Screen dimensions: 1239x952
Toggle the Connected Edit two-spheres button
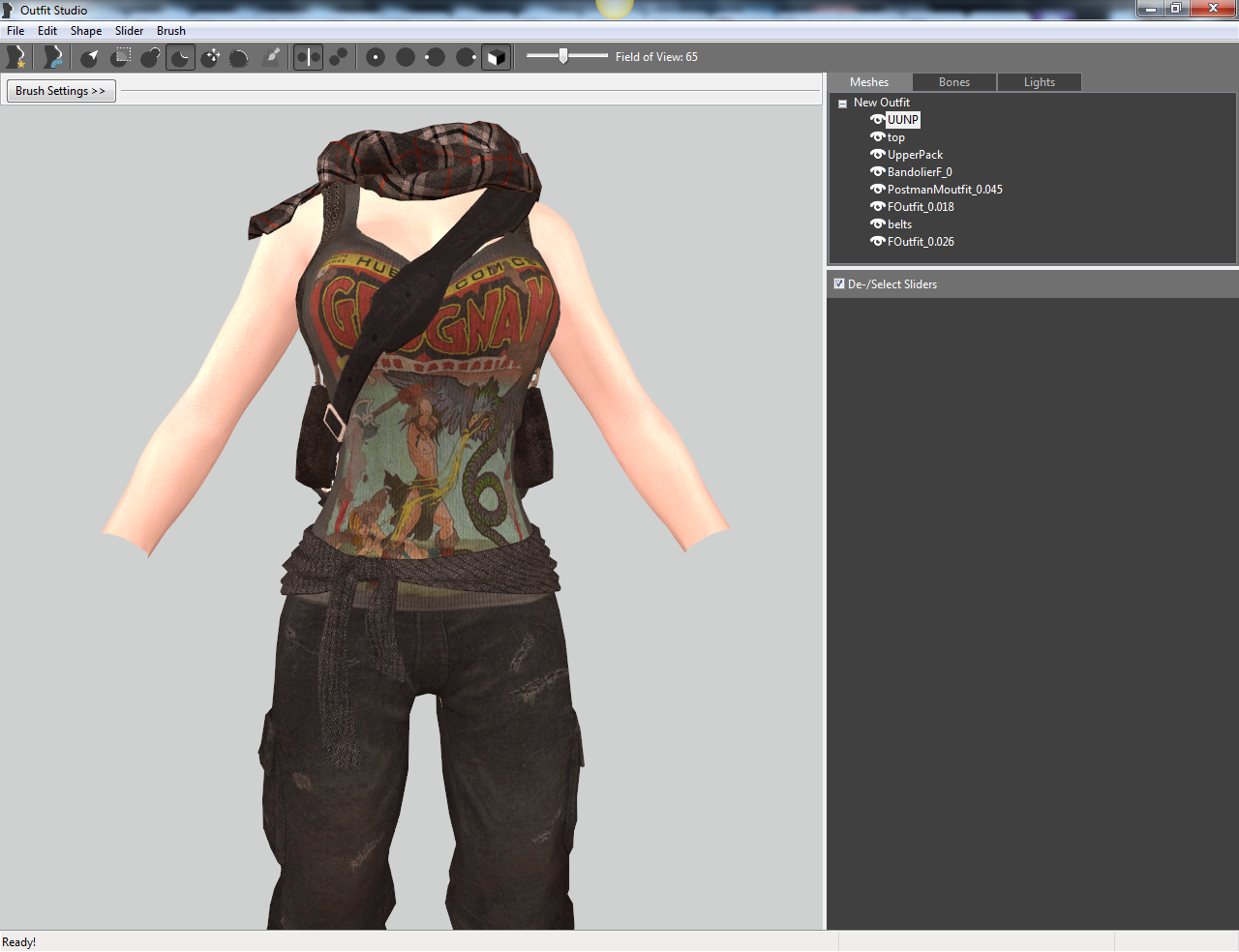(339, 57)
